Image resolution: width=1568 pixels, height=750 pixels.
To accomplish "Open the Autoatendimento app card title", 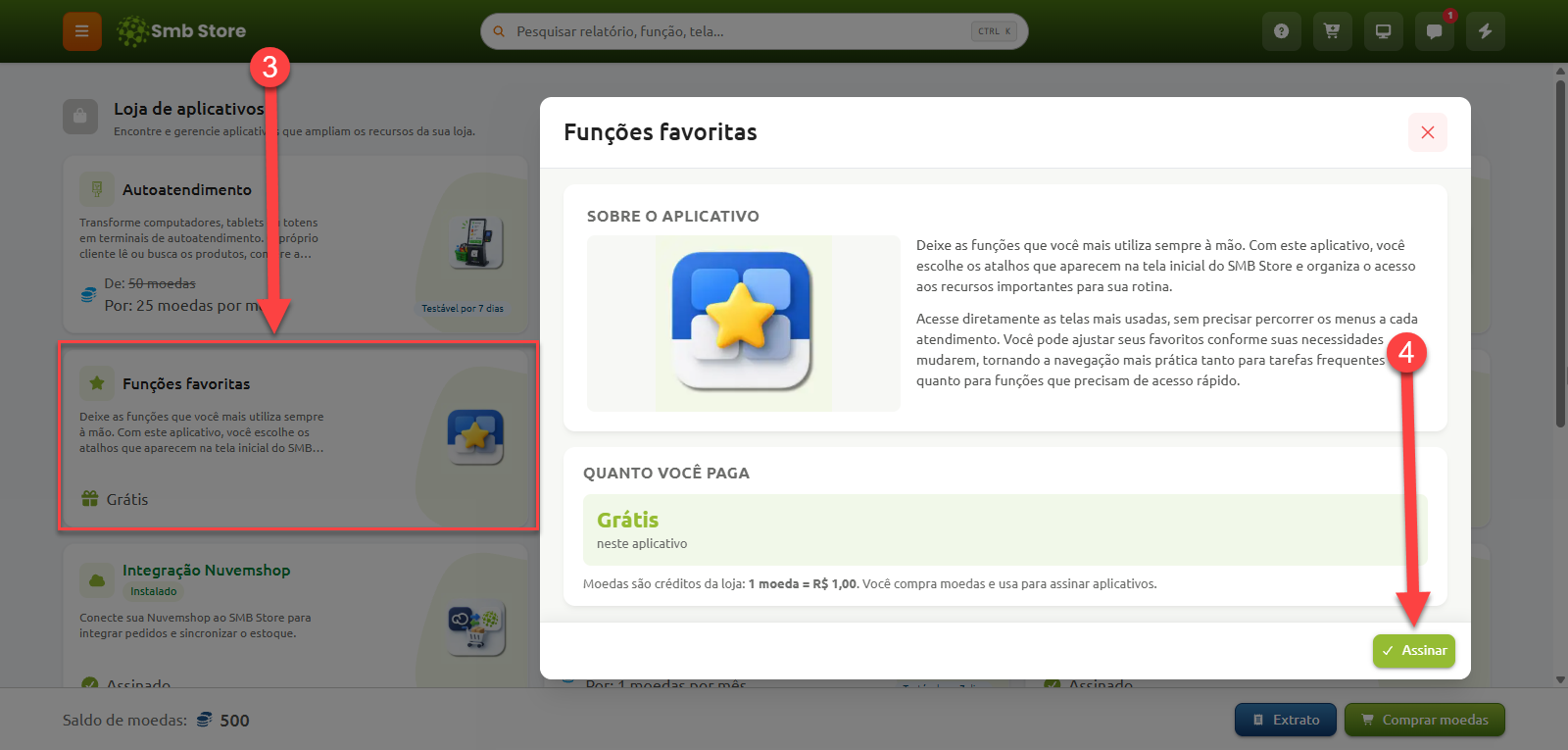I will pos(187,189).
